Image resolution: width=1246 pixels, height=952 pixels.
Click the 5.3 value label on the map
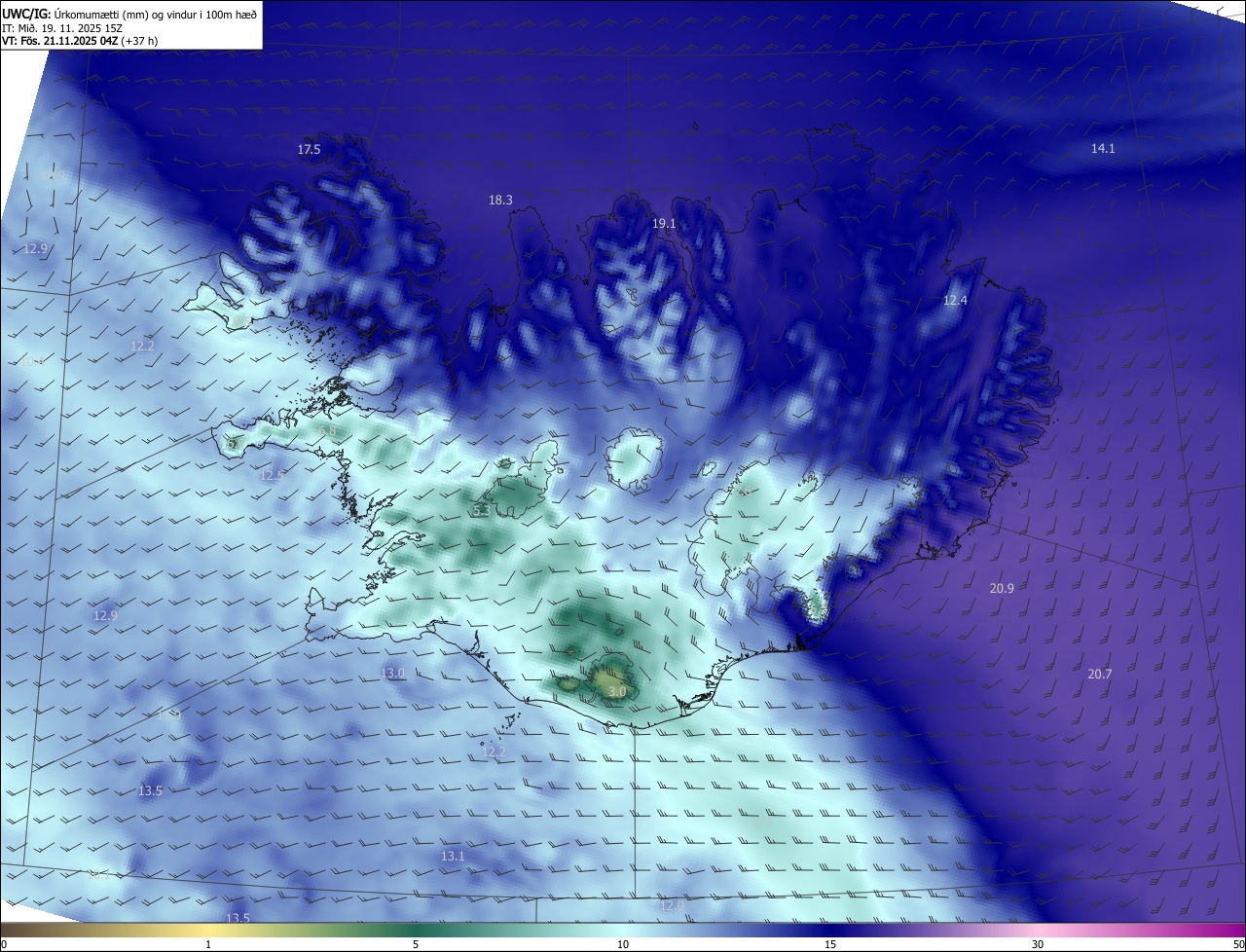tap(482, 510)
